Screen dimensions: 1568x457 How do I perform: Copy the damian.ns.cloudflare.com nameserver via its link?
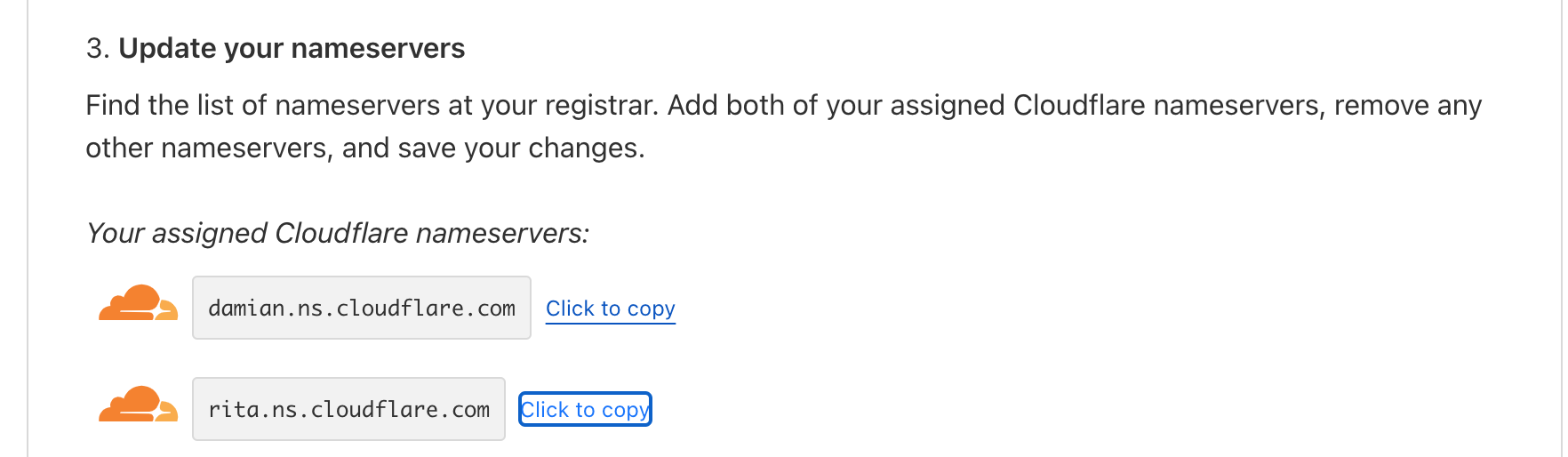pyautogui.click(x=610, y=309)
